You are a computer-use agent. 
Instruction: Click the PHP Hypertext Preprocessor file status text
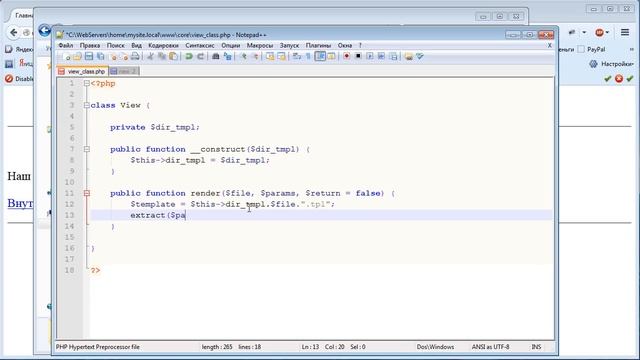click(98, 347)
